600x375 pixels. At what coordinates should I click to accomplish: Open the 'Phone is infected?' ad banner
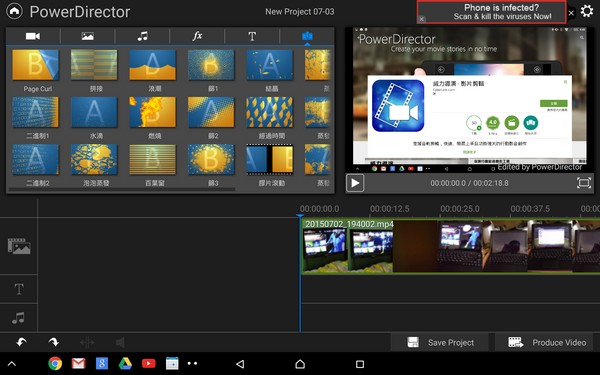click(x=492, y=12)
